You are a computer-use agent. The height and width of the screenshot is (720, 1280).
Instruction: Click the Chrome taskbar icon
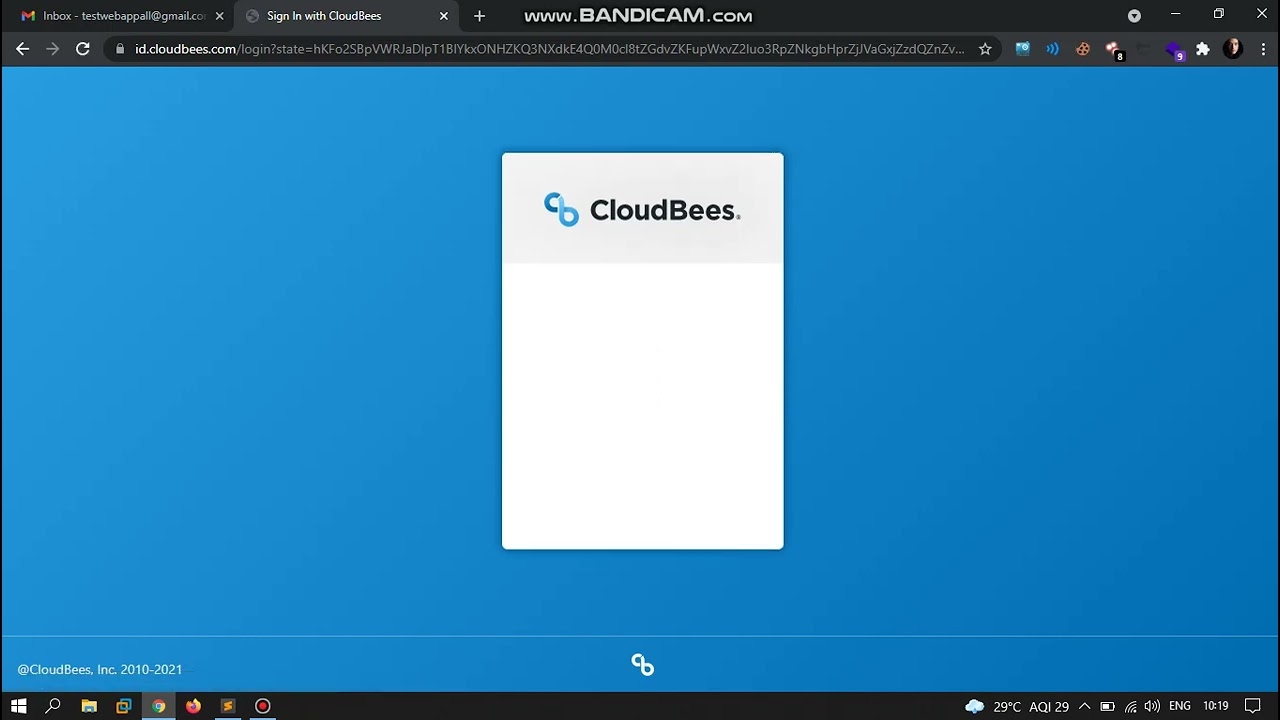click(x=158, y=706)
